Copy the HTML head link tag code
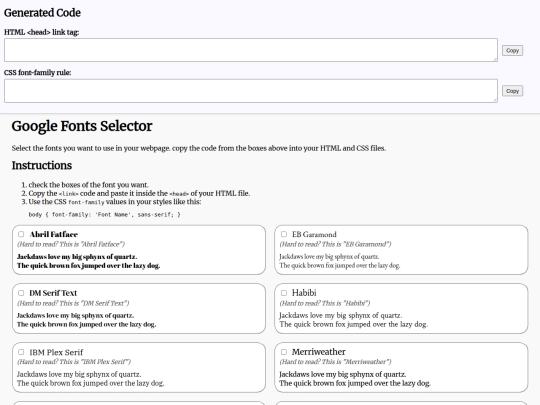Image resolution: width=540 pixels, height=405 pixels. click(512, 50)
